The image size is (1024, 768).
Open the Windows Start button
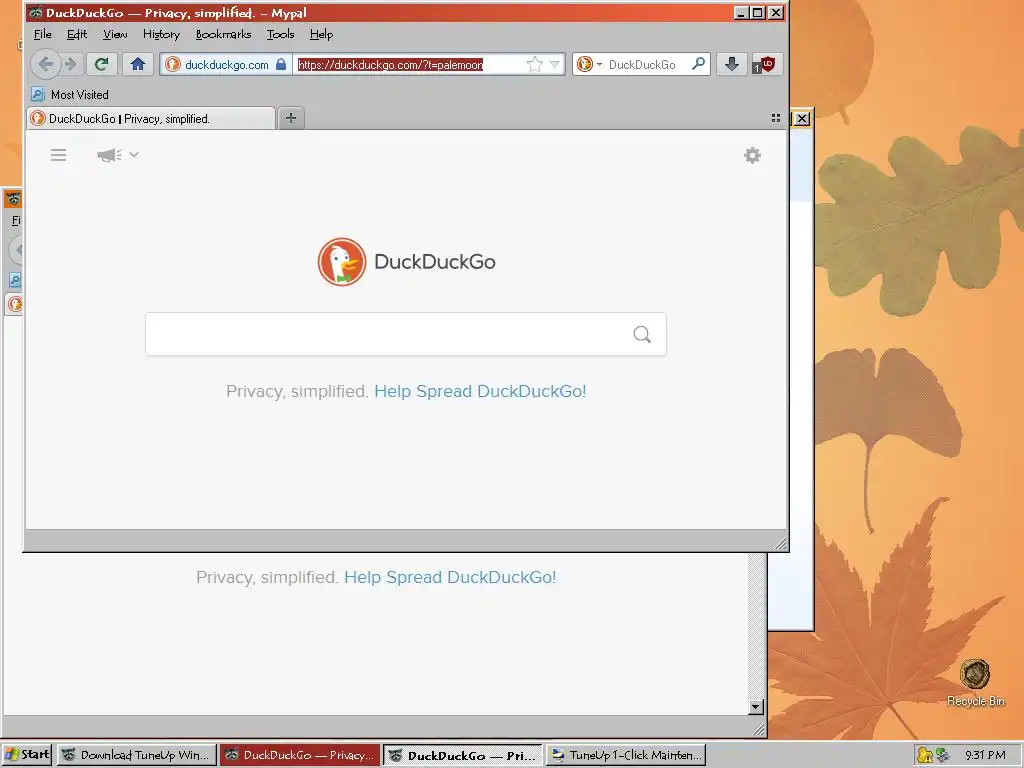(27, 755)
